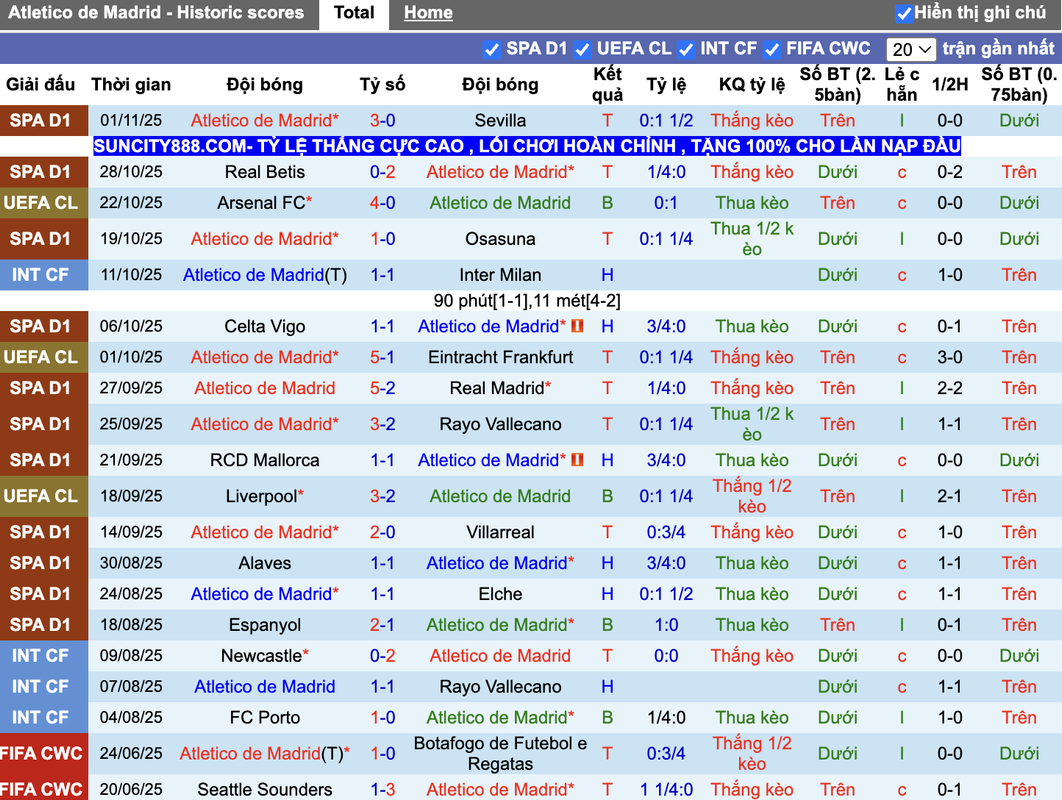The image size is (1062, 800).
Task: Select the 1/2H column header
Action: click(x=950, y=85)
